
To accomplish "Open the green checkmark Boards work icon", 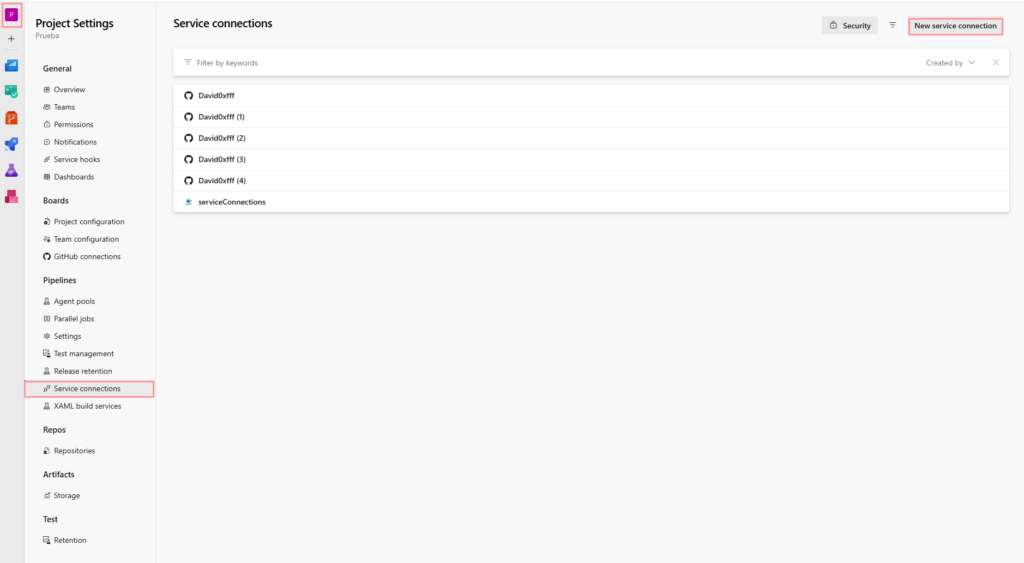I will 11,91.
